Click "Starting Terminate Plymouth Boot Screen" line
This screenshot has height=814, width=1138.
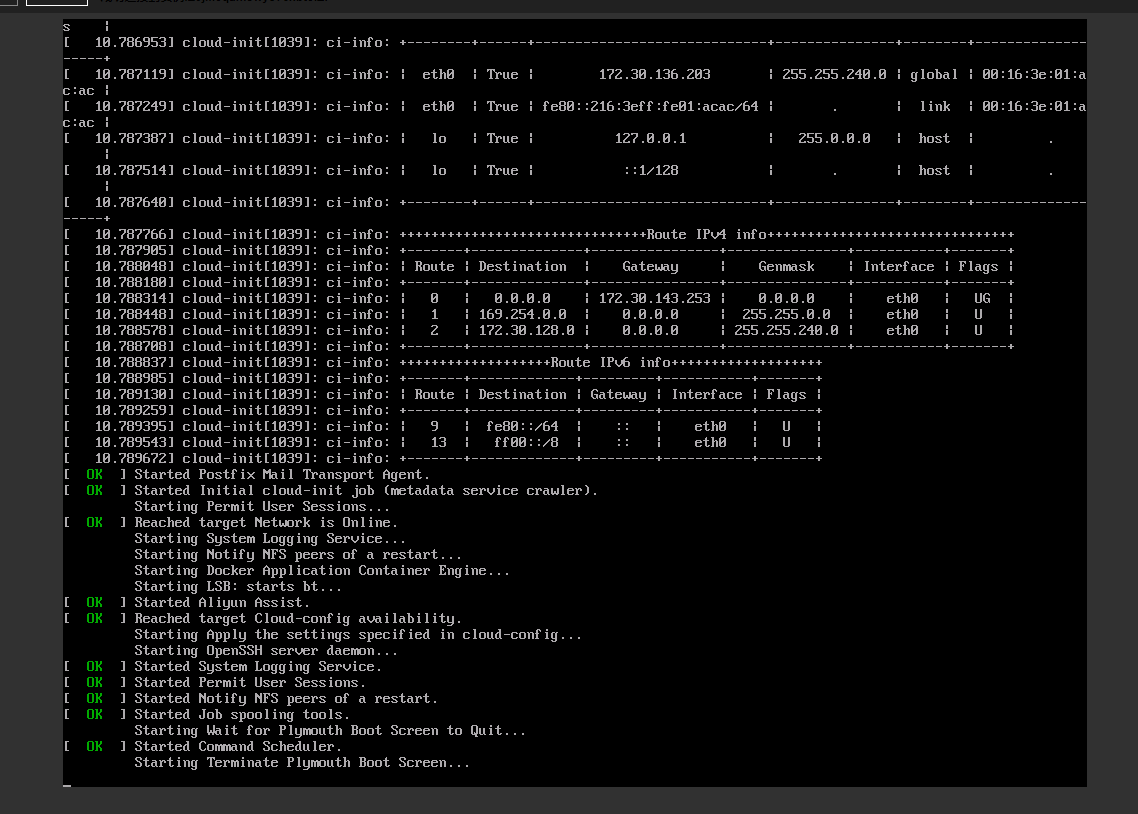302,763
